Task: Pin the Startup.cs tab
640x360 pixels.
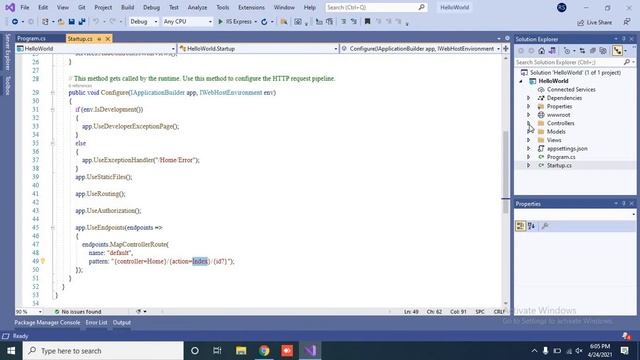Action: click(99, 39)
